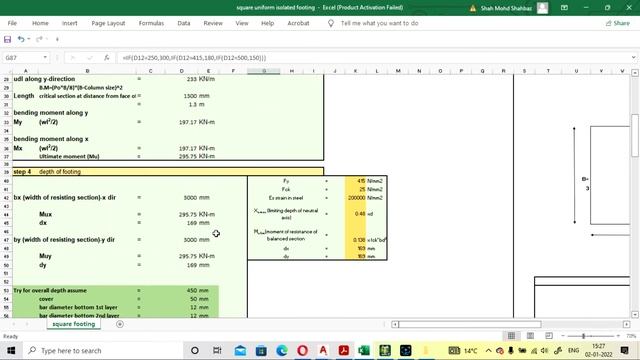Select column G header
The height and width of the screenshot is (360, 640).
(x=264, y=71)
